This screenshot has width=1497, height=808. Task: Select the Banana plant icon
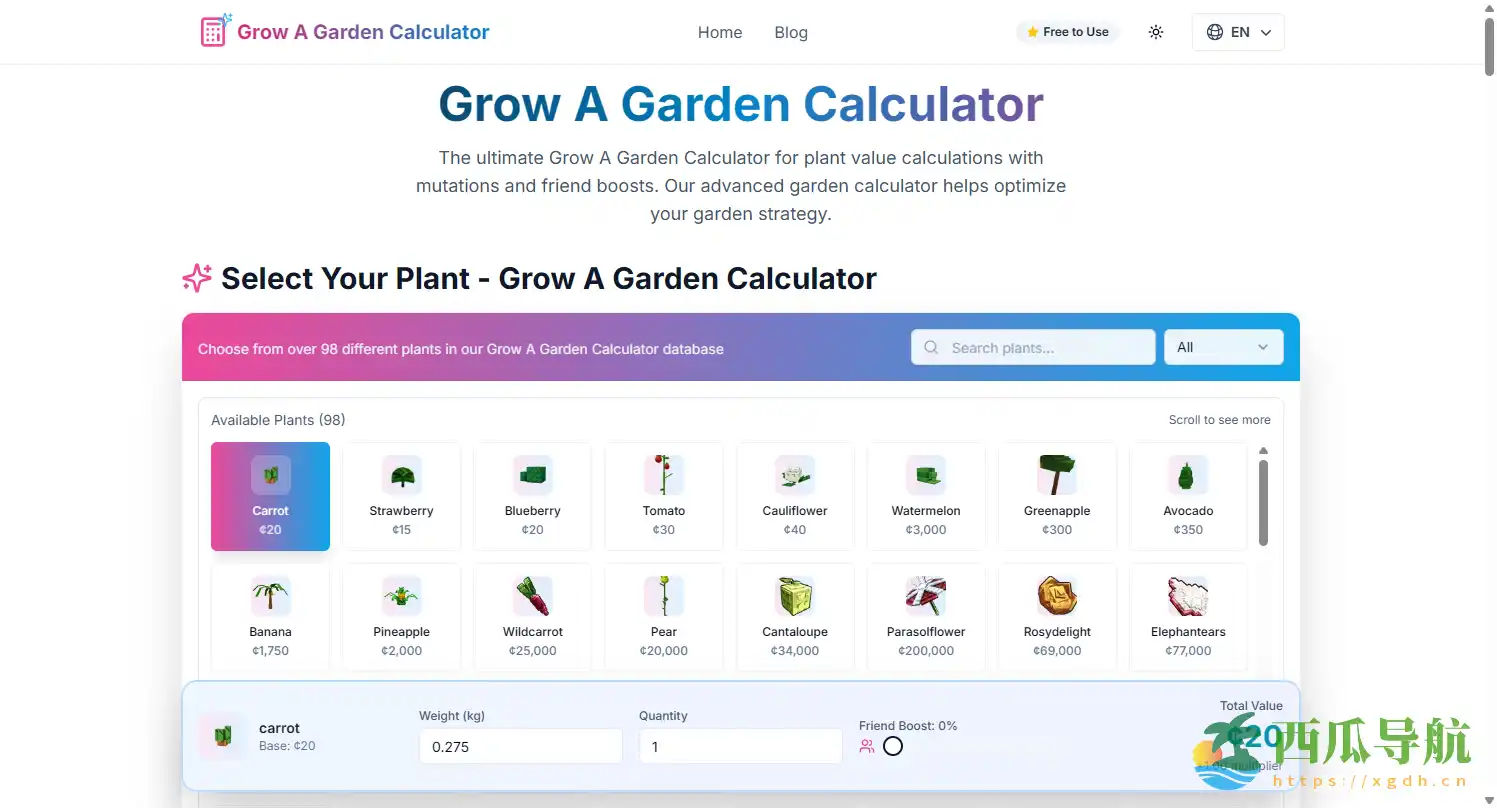point(270,597)
